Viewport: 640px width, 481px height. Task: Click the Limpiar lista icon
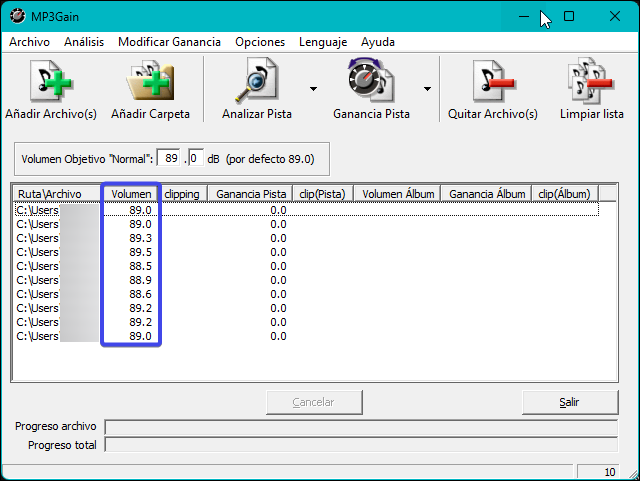point(591,80)
